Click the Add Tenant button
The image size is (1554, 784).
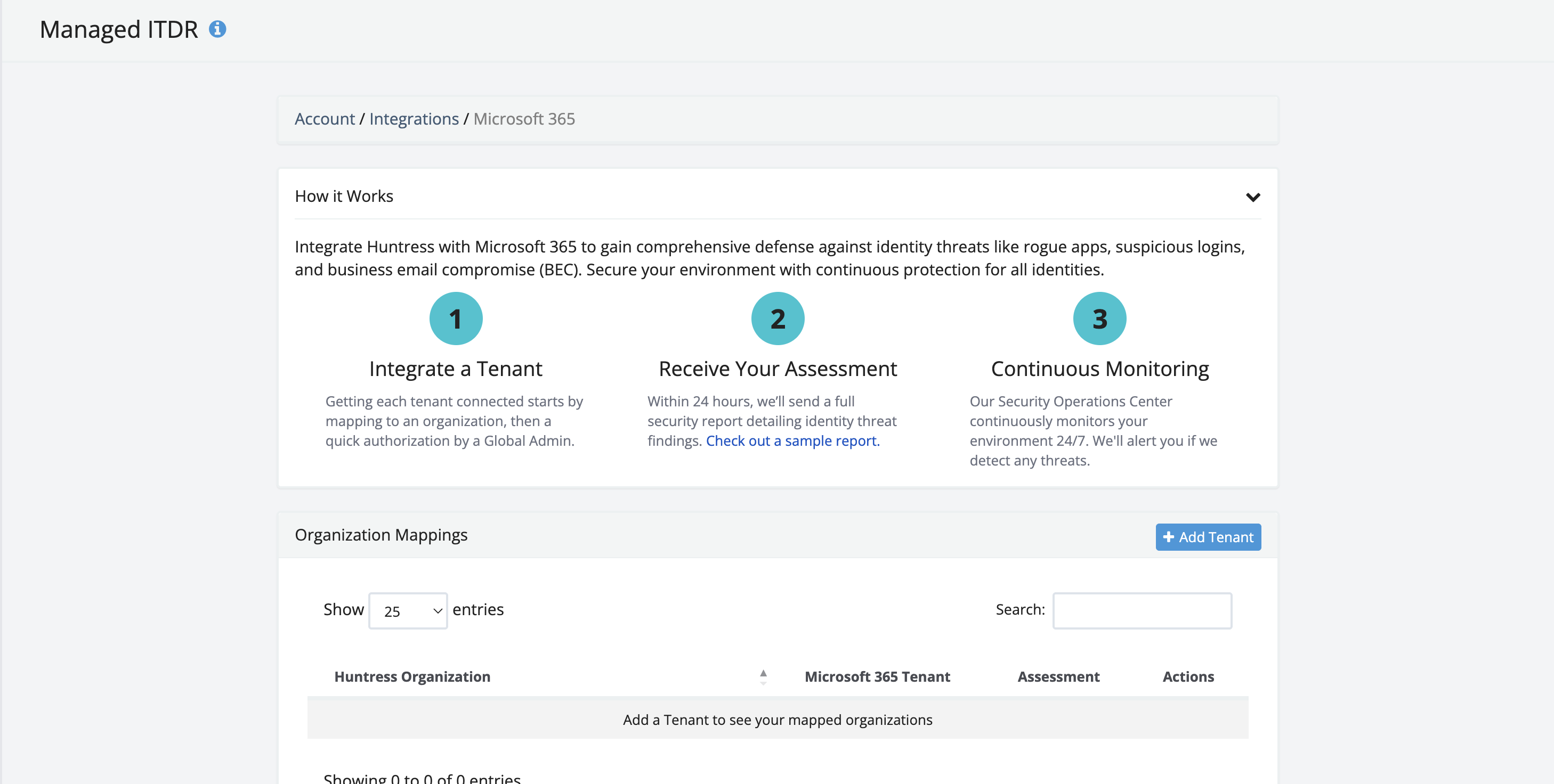click(x=1208, y=537)
